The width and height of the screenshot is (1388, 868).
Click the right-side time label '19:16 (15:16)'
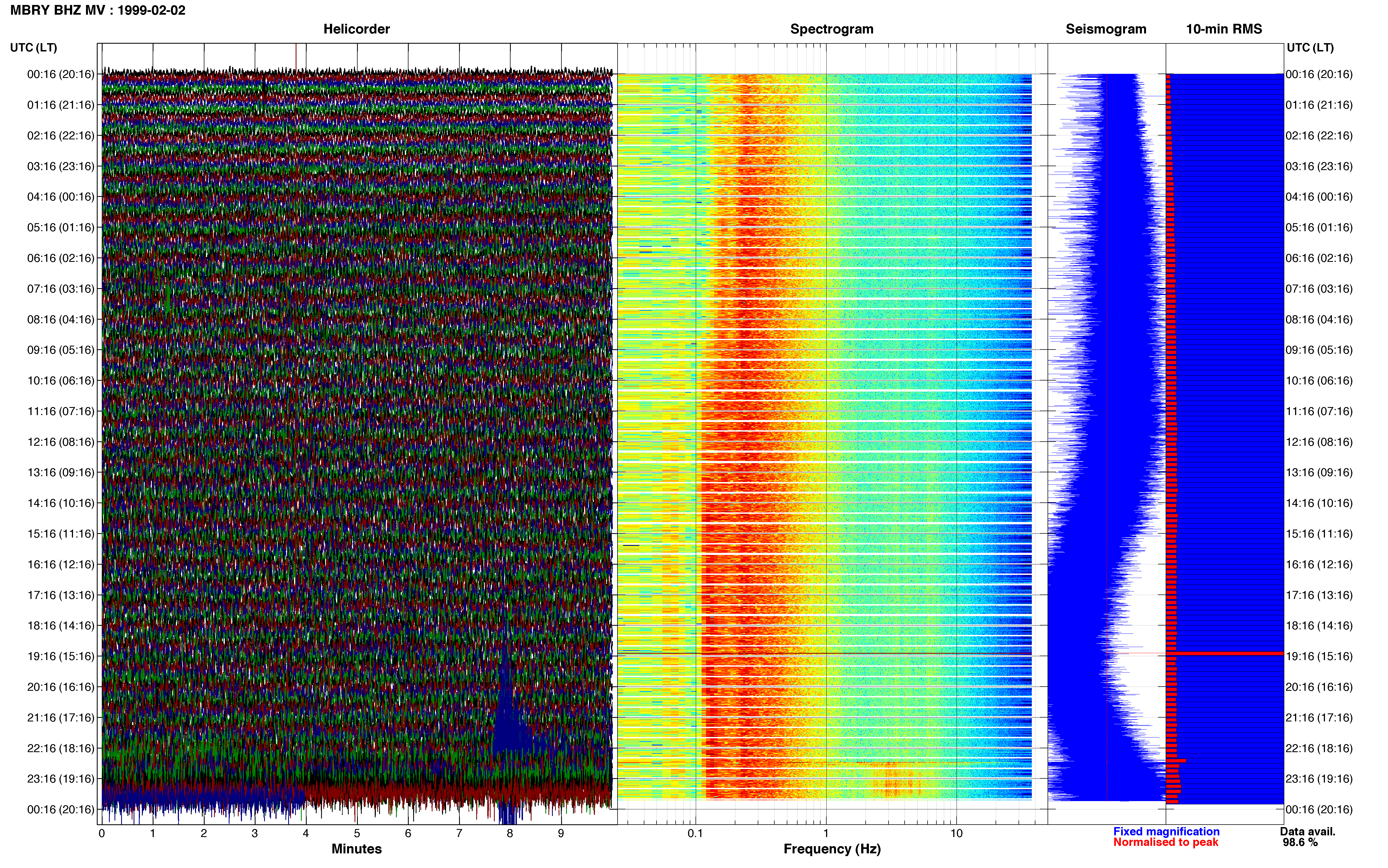click(1319, 656)
